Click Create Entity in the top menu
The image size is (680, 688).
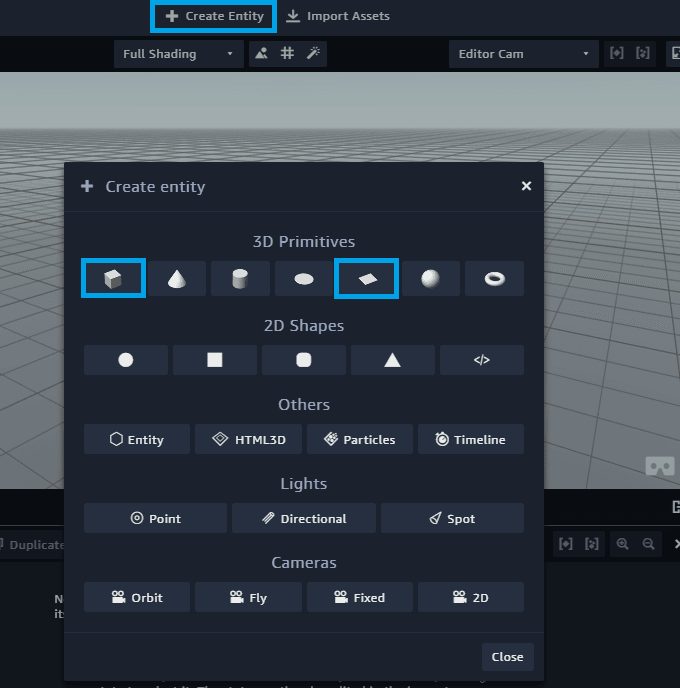coord(214,16)
